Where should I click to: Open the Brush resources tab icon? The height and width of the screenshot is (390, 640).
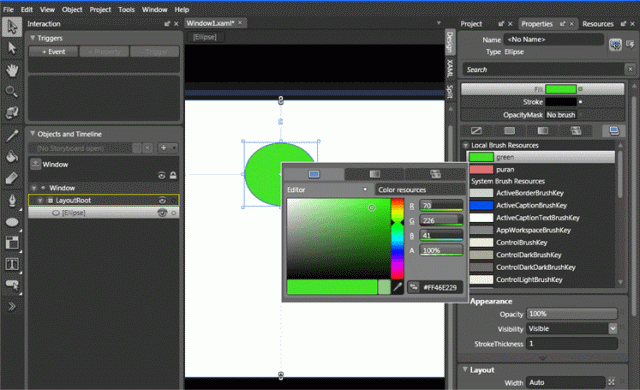(614, 131)
